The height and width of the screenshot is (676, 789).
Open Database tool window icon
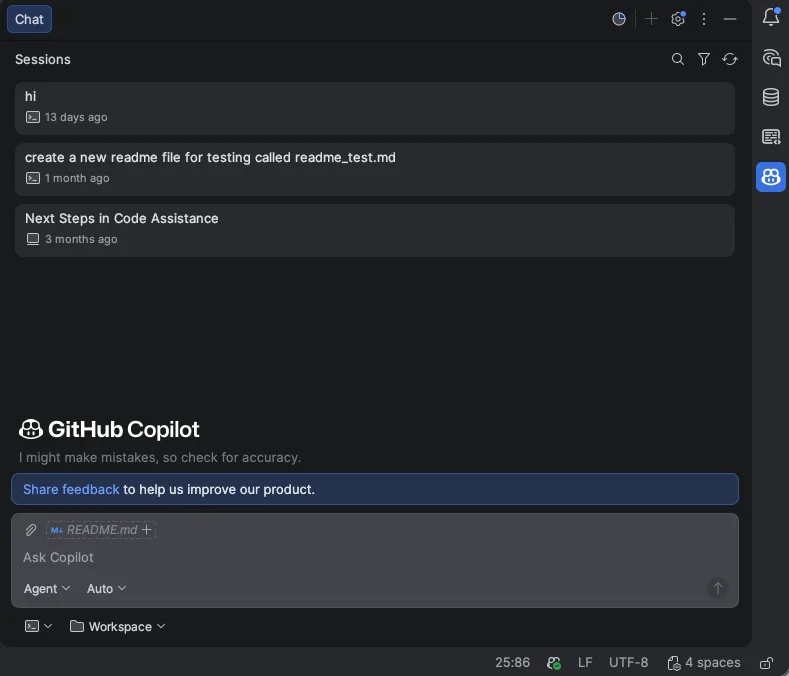click(x=771, y=97)
